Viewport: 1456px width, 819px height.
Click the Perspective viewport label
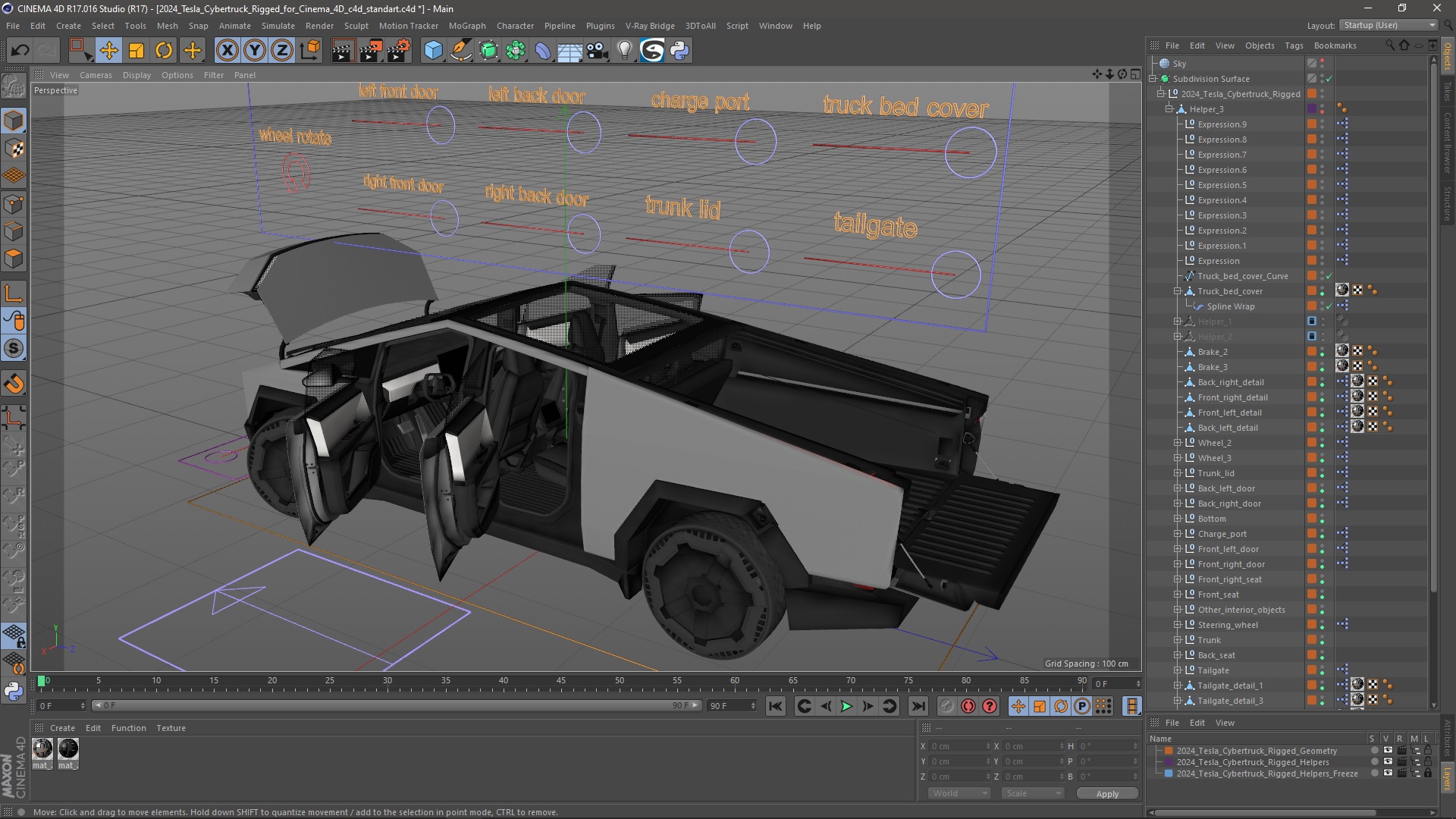[x=56, y=90]
